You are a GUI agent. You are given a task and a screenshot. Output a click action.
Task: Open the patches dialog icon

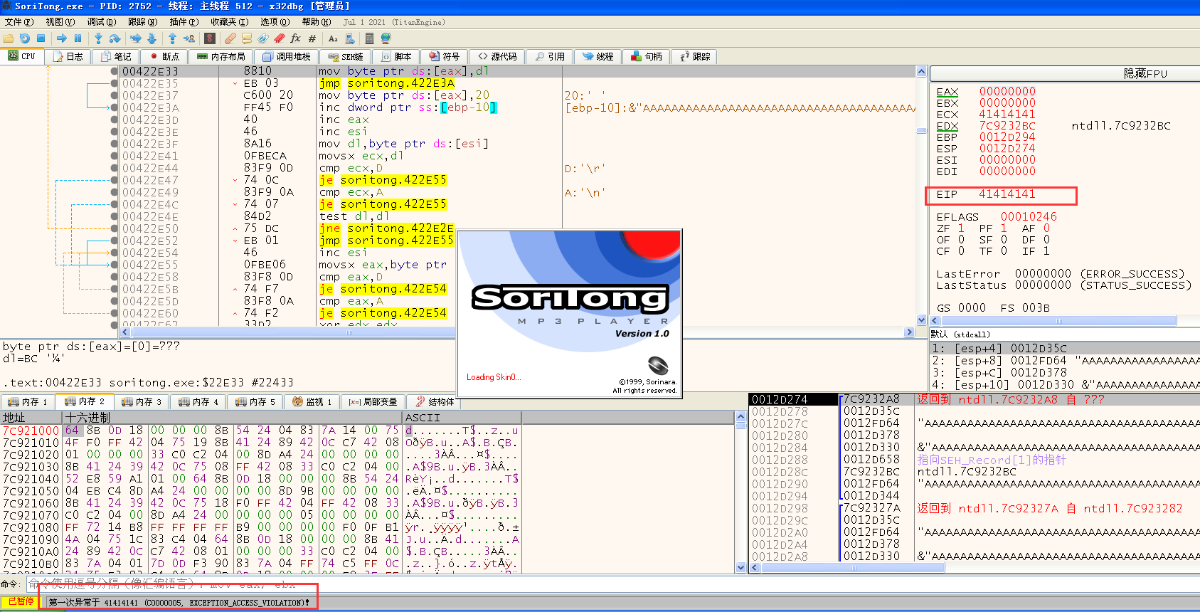click(x=230, y=38)
